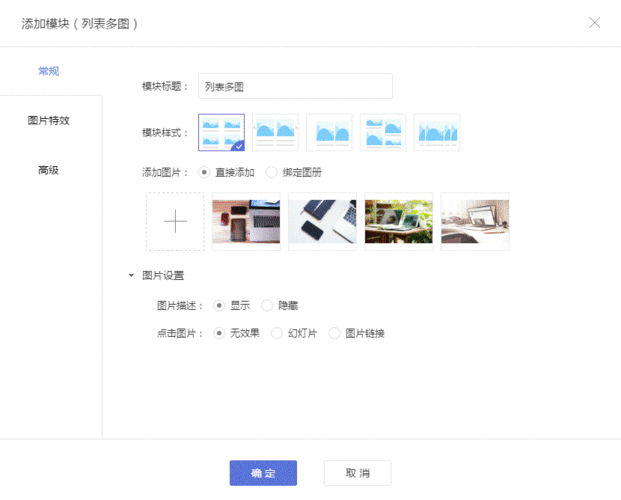Switch to the 图片特效 tab
This screenshot has height=500, width=621.
click(x=48, y=121)
